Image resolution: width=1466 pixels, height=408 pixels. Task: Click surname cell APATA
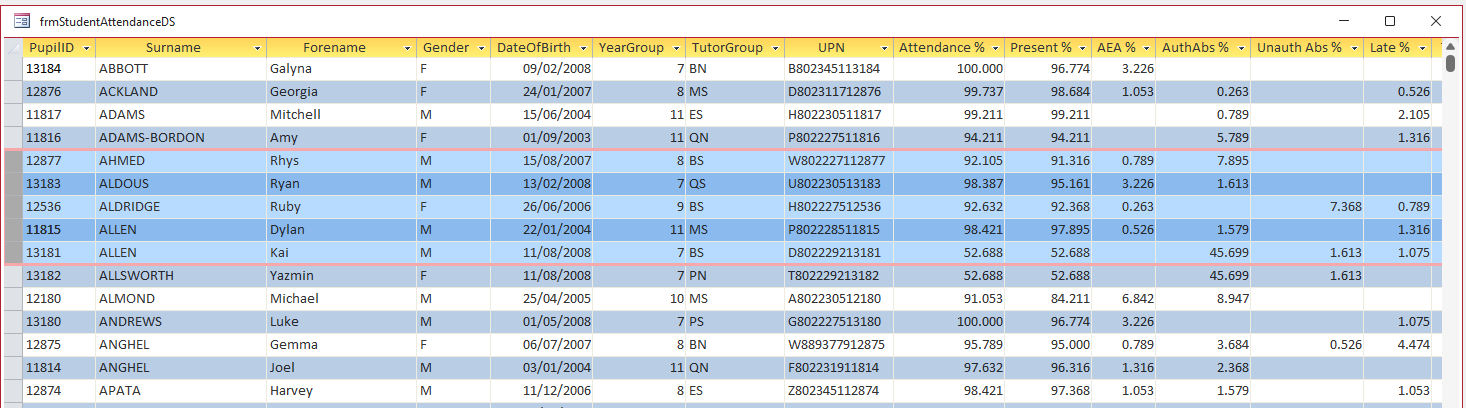(181, 391)
